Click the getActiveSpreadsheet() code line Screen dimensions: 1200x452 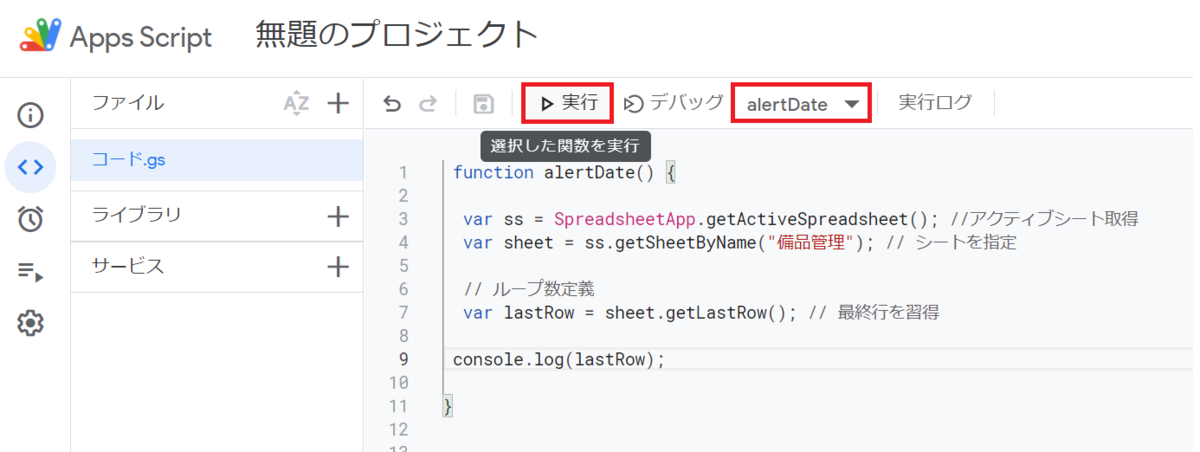click(x=702, y=219)
